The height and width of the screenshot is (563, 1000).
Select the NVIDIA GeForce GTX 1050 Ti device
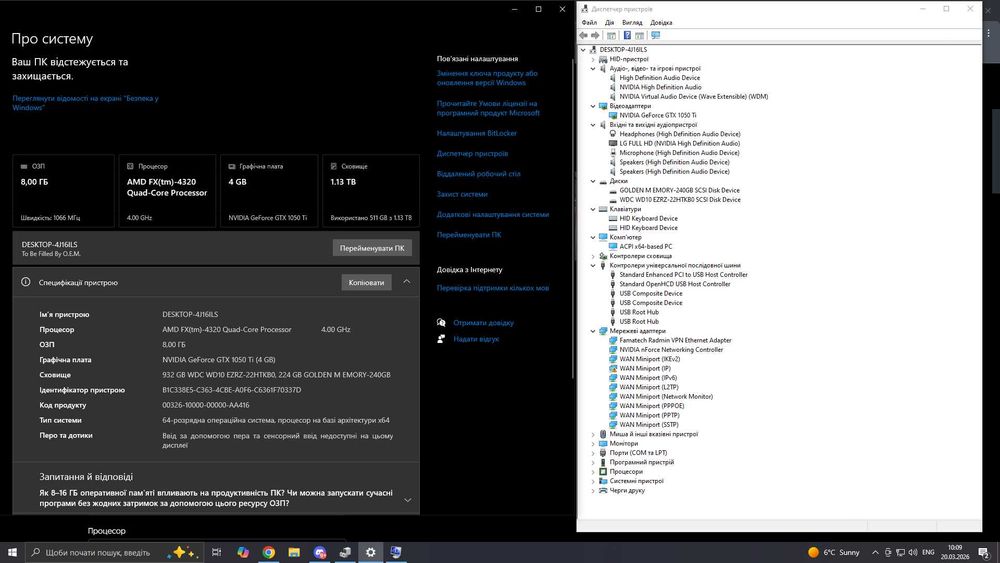point(658,115)
